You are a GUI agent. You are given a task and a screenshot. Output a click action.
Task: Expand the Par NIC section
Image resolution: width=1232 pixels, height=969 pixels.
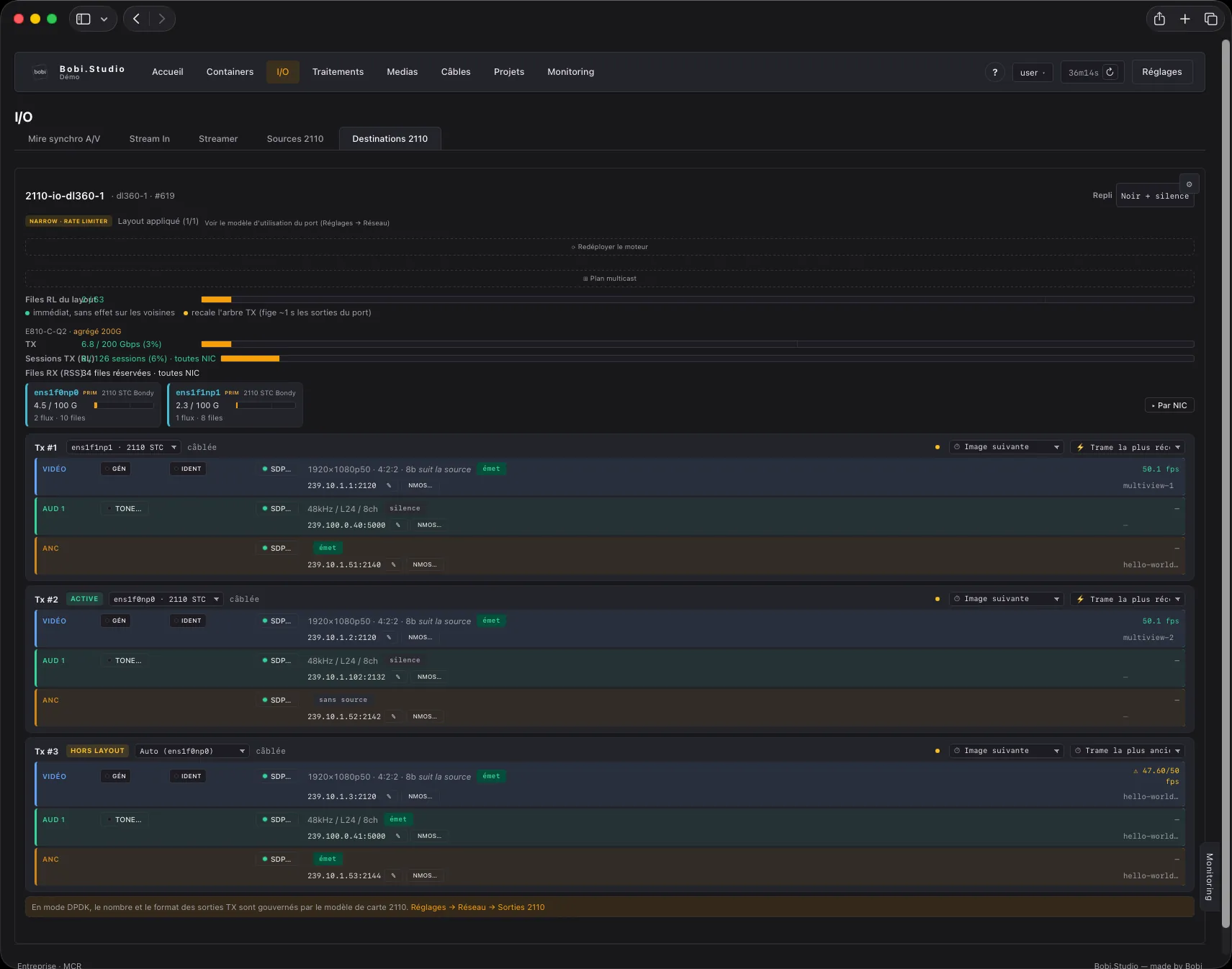pos(1169,406)
